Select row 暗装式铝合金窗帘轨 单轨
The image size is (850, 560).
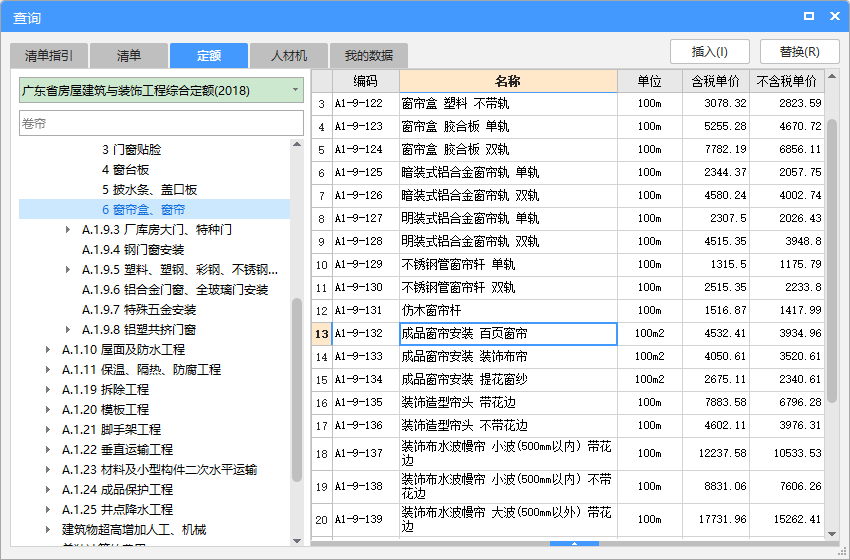(x=568, y=172)
